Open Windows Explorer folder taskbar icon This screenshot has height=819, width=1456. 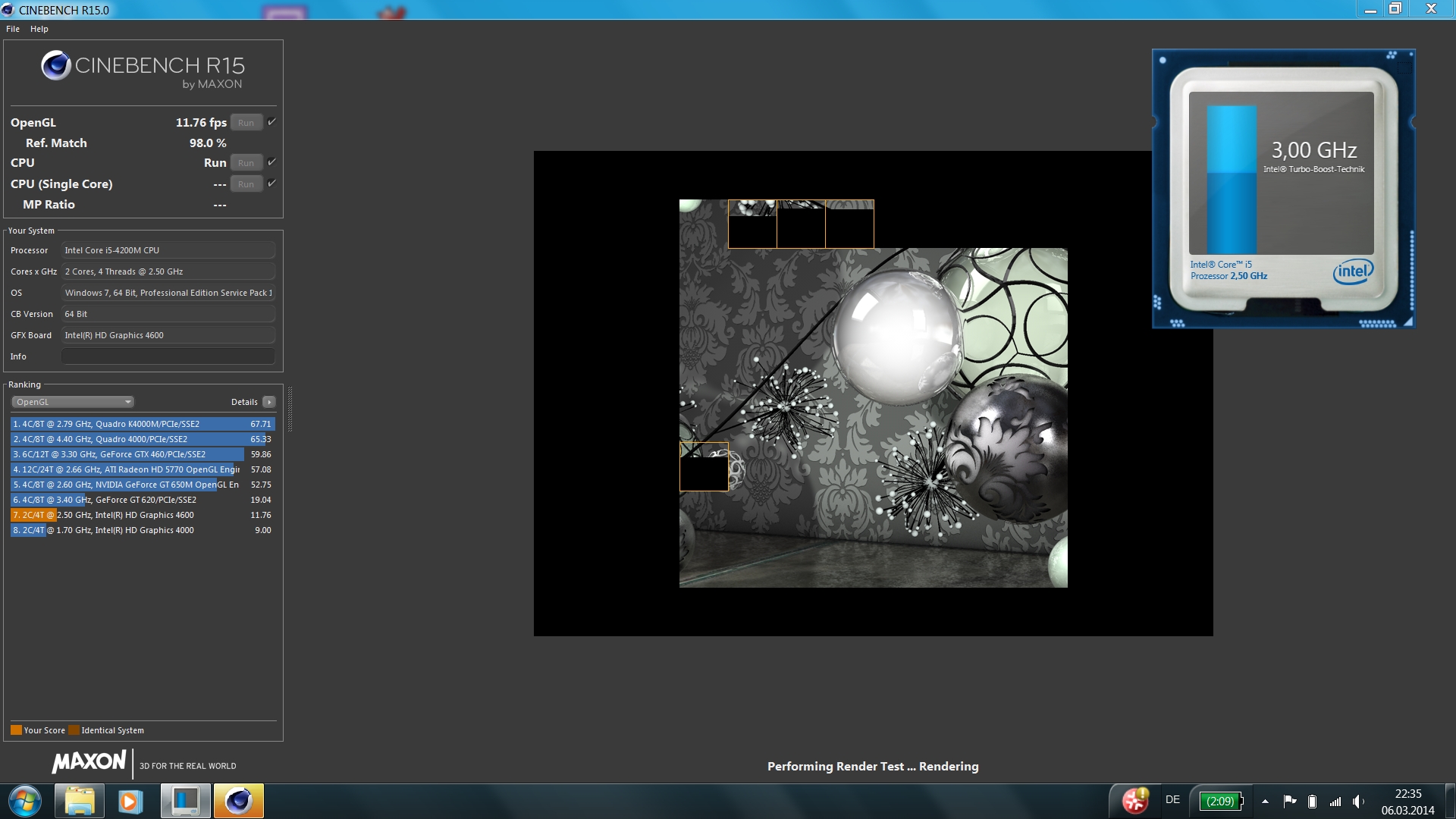pyautogui.click(x=79, y=801)
